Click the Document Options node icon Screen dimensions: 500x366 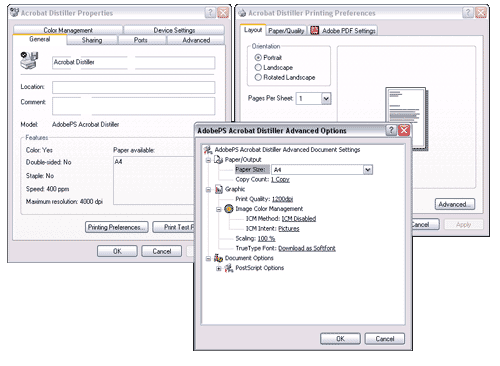[218, 258]
